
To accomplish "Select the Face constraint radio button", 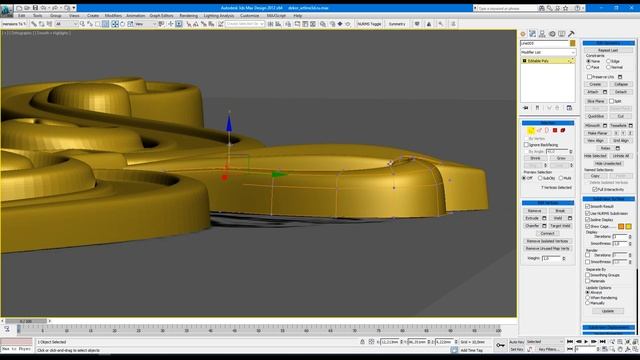I will pyautogui.click(x=589, y=67).
